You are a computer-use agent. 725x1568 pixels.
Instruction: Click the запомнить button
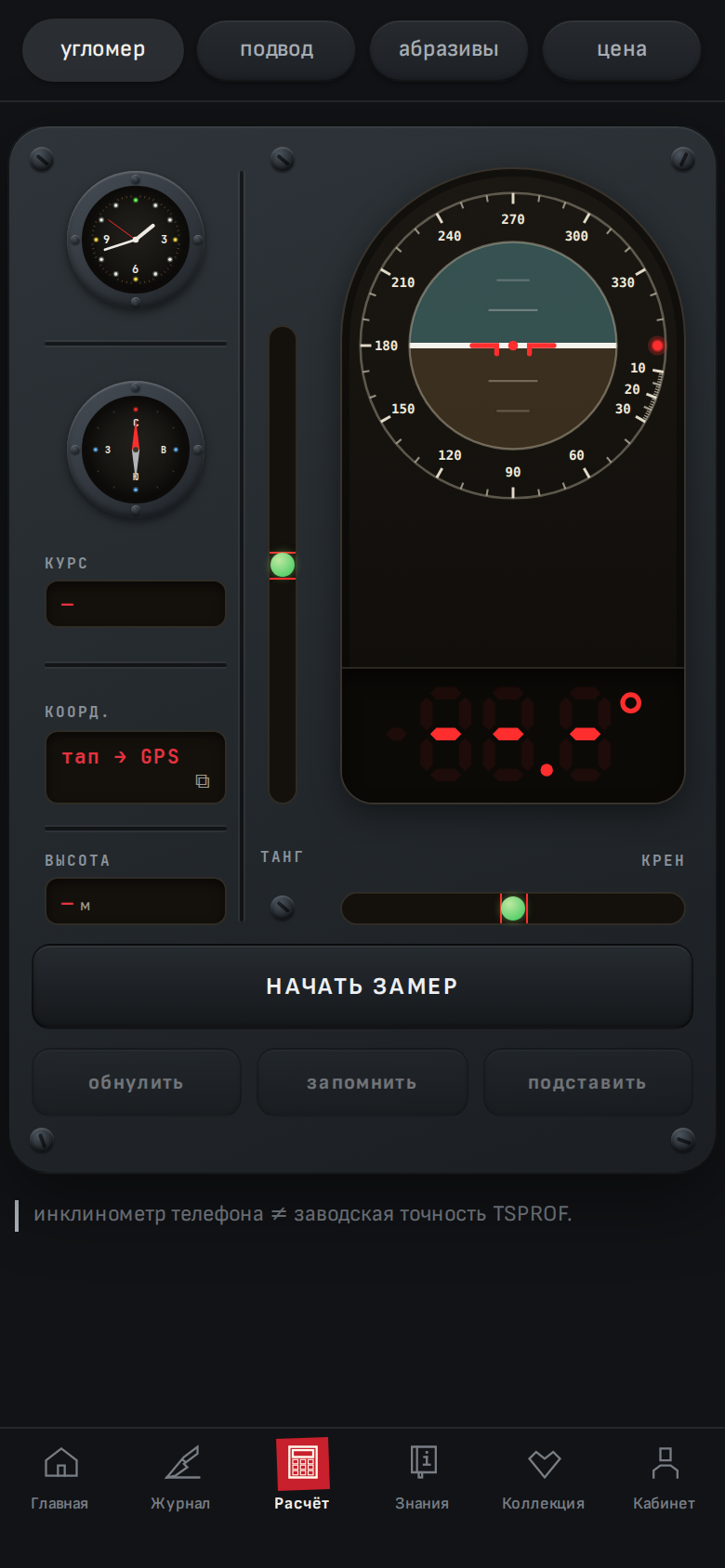[x=362, y=1082]
